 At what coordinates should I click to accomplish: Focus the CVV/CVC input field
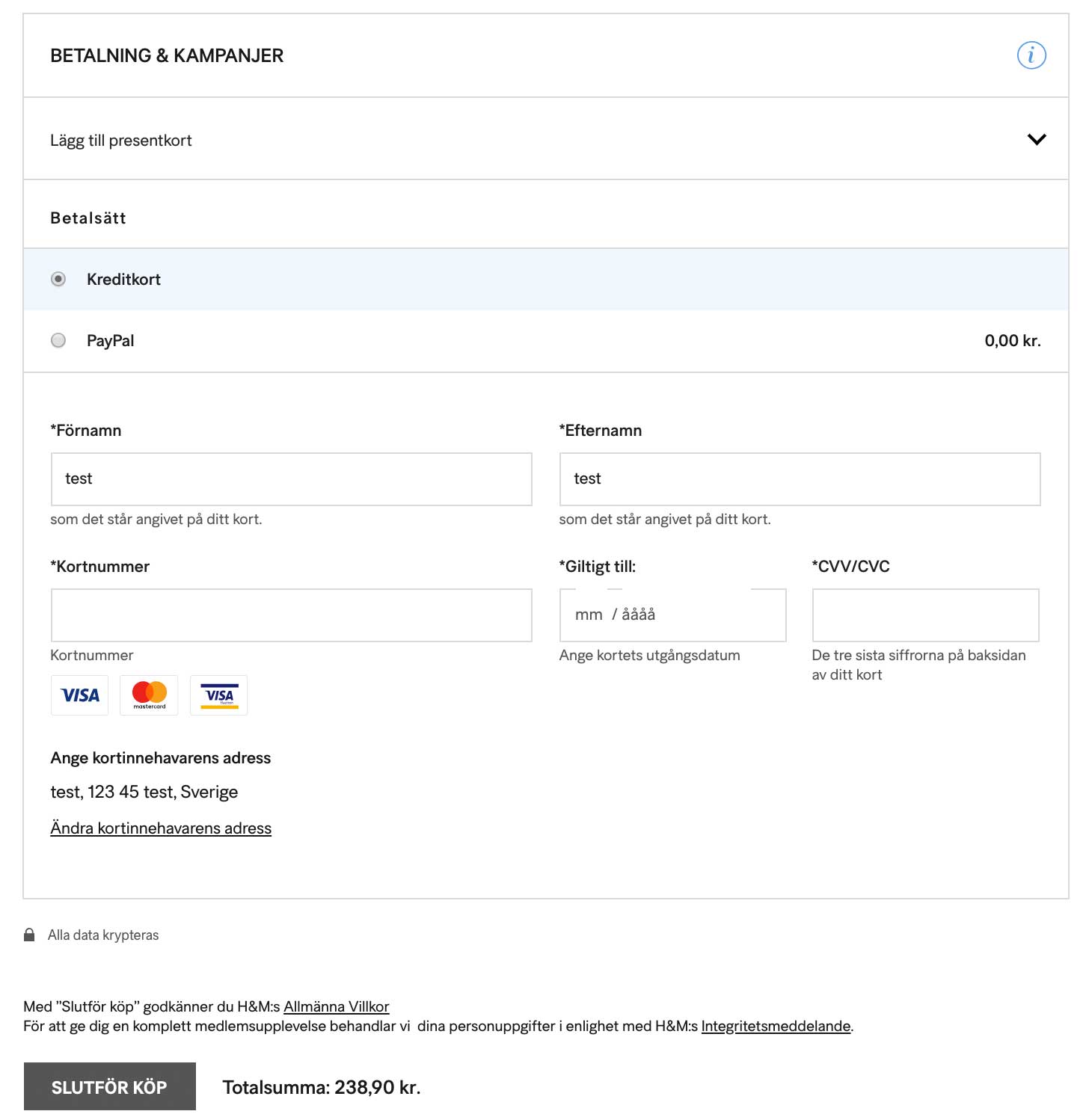pos(925,615)
